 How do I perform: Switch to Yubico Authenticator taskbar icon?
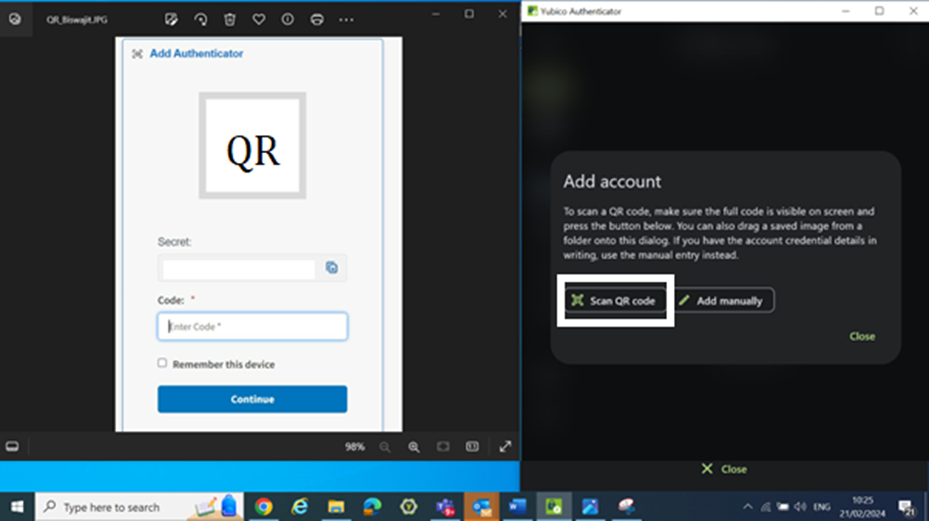554,507
